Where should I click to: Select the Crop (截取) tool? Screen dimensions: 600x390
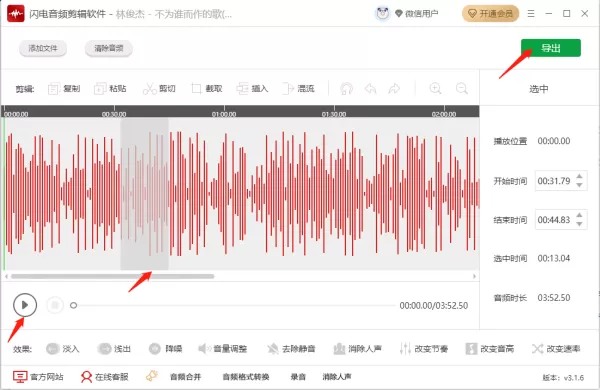(207, 89)
